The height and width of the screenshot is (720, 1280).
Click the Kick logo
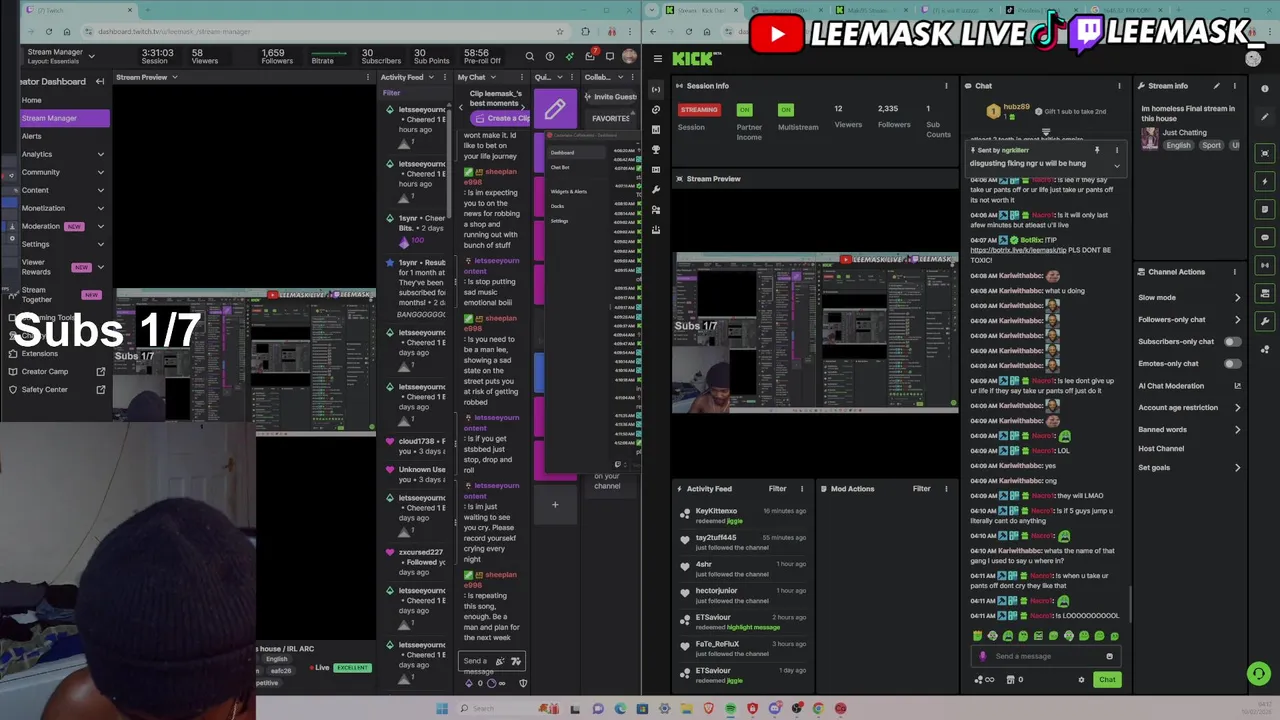(691, 59)
